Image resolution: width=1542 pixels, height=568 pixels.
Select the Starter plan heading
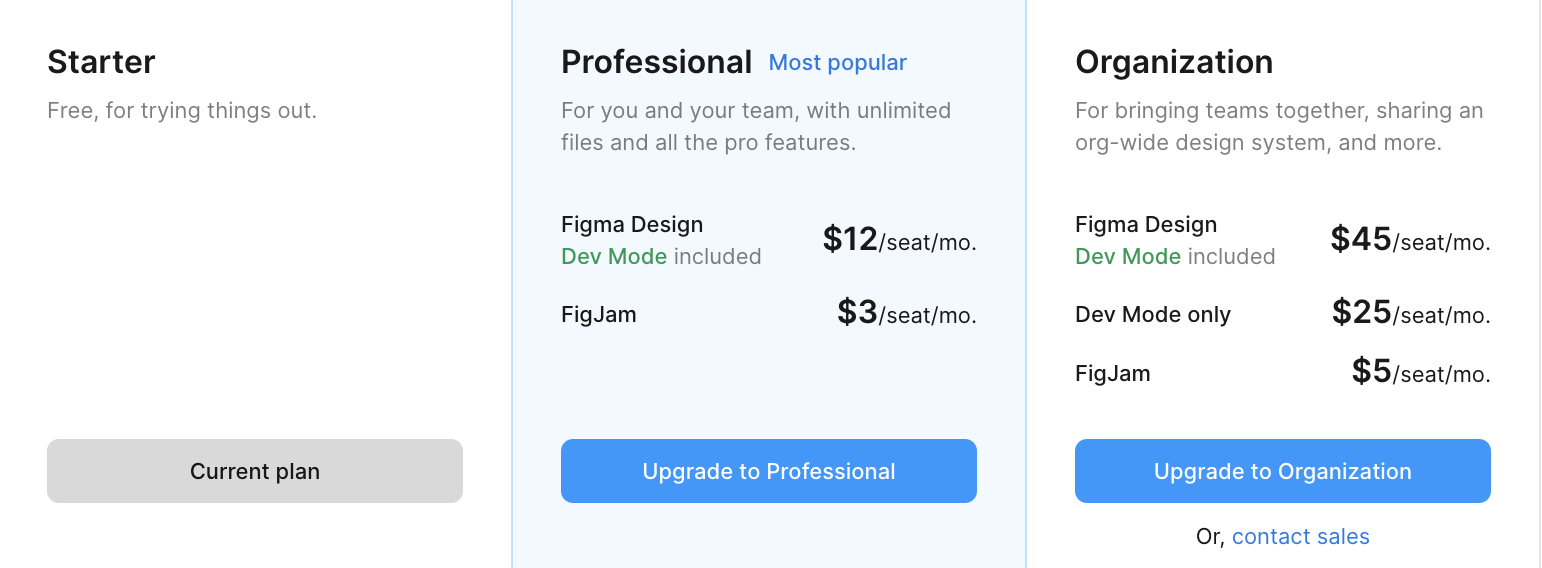101,62
